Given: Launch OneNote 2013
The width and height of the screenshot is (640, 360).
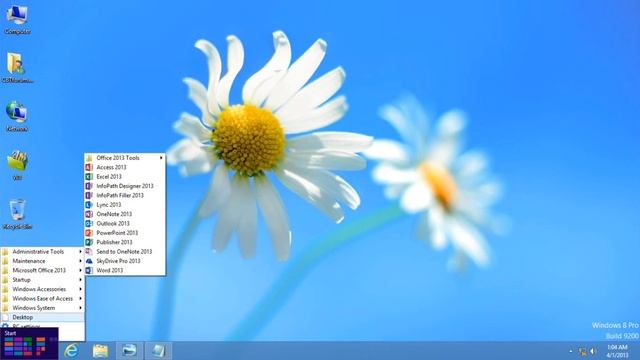Looking at the screenshot, I should pos(125,214).
